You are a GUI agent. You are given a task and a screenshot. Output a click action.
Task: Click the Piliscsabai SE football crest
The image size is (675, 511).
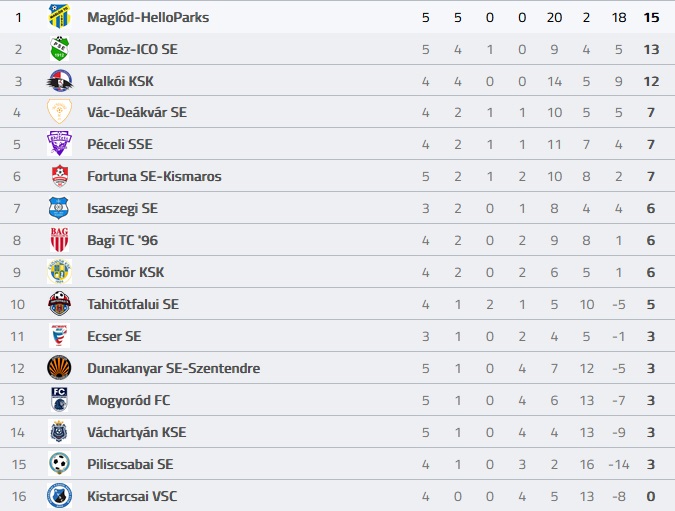pos(59,464)
